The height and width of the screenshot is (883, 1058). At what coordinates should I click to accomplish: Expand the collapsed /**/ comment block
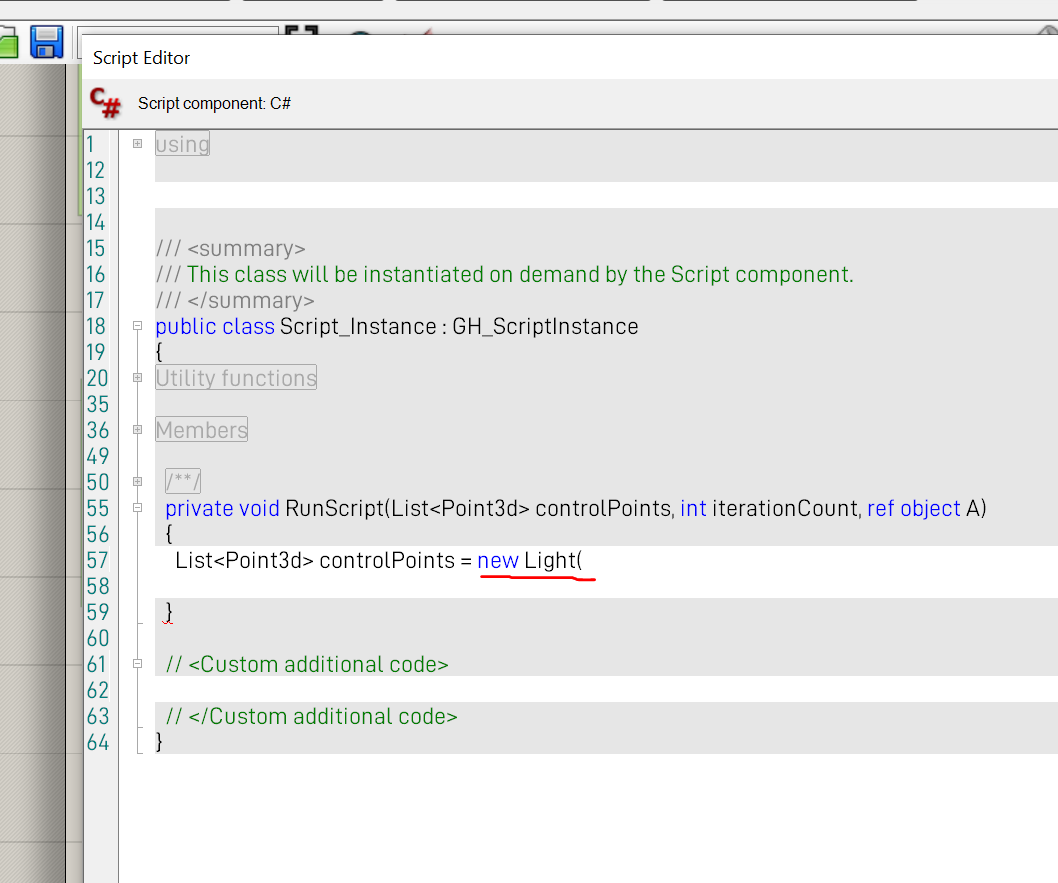[138, 482]
